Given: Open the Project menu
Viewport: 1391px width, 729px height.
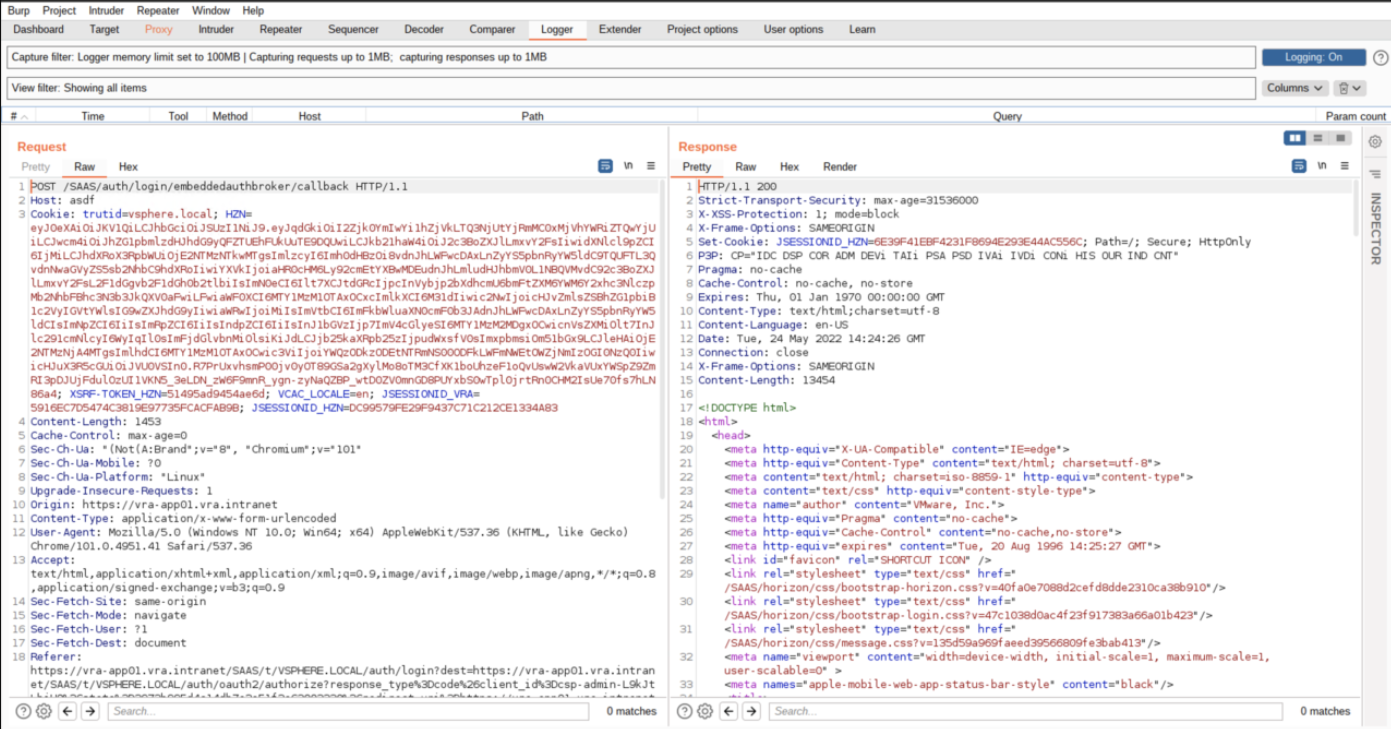Looking at the screenshot, I should (x=59, y=10).
